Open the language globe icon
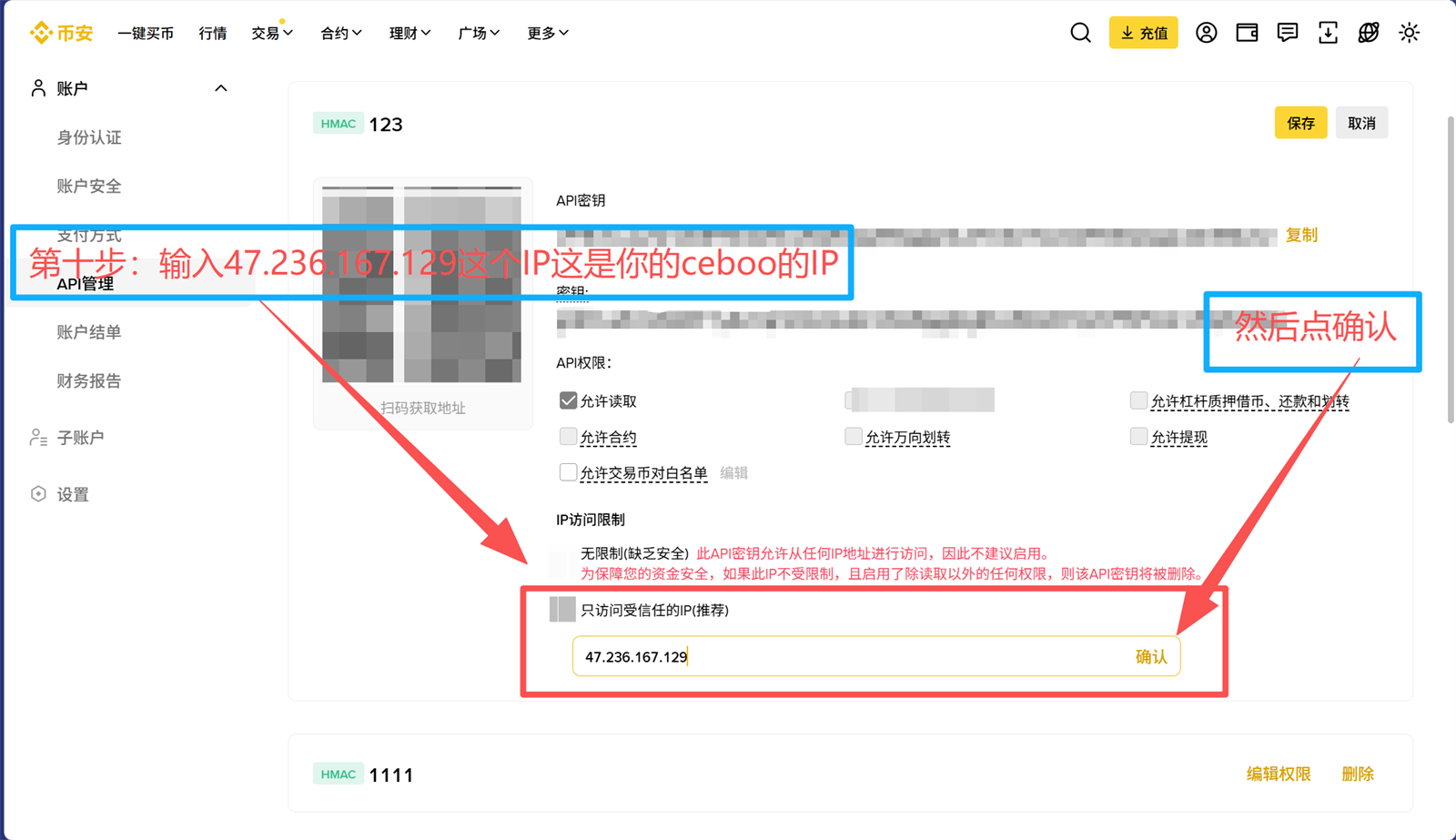Viewport: 1456px width, 840px height. [1369, 33]
